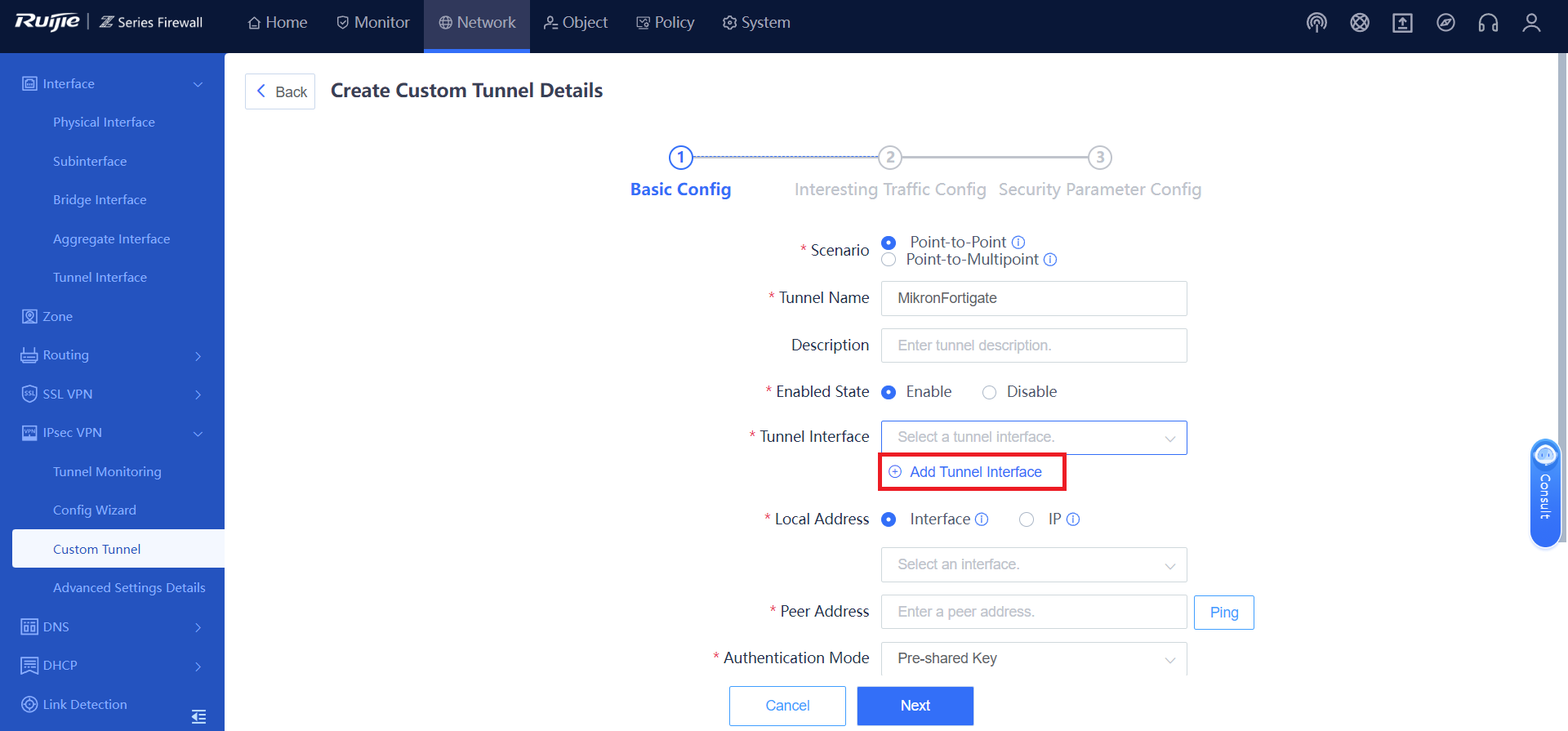The image size is (1568, 731).
Task: Click the DNS sidebar icon
Action: pos(29,626)
